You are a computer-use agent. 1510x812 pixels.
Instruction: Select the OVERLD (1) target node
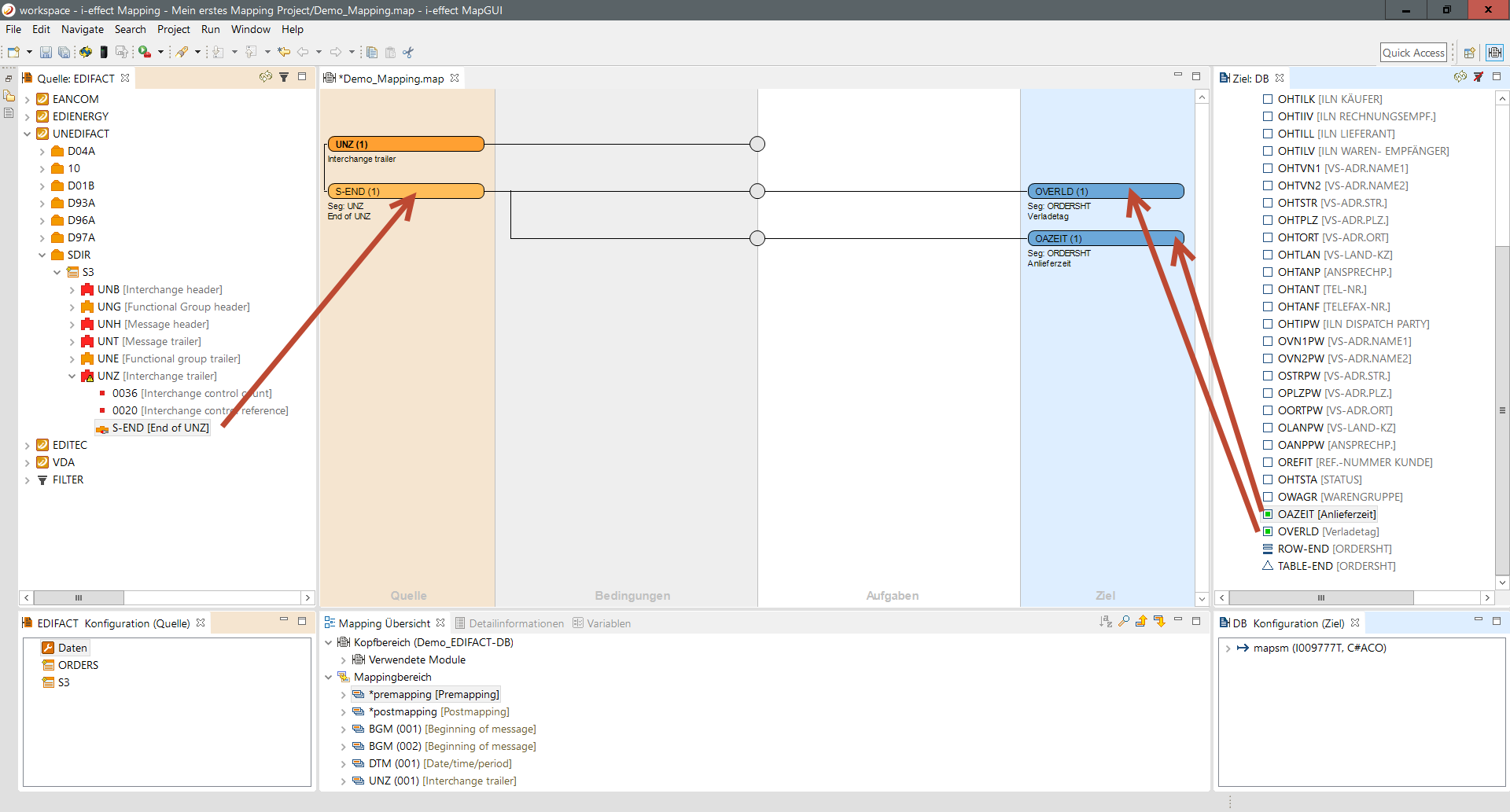(1105, 191)
